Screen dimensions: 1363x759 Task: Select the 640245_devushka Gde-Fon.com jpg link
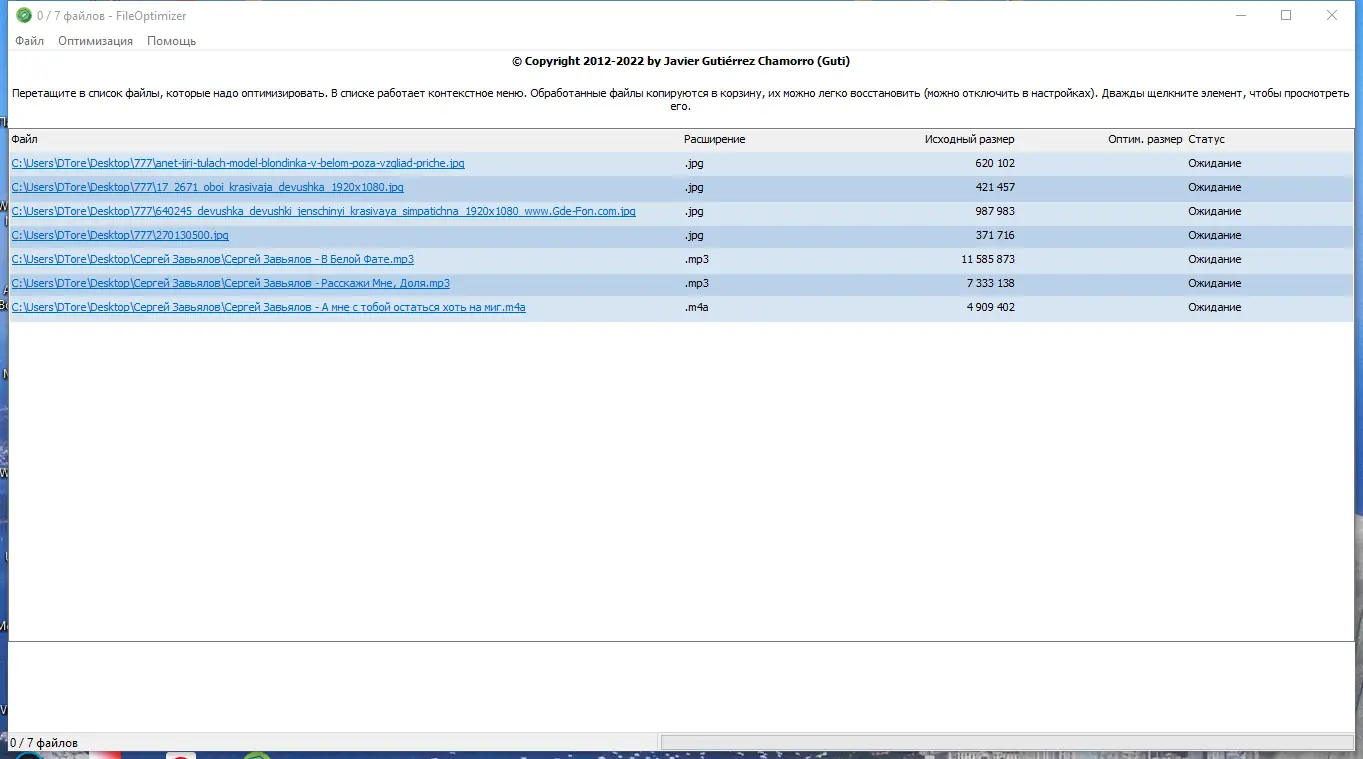point(323,211)
